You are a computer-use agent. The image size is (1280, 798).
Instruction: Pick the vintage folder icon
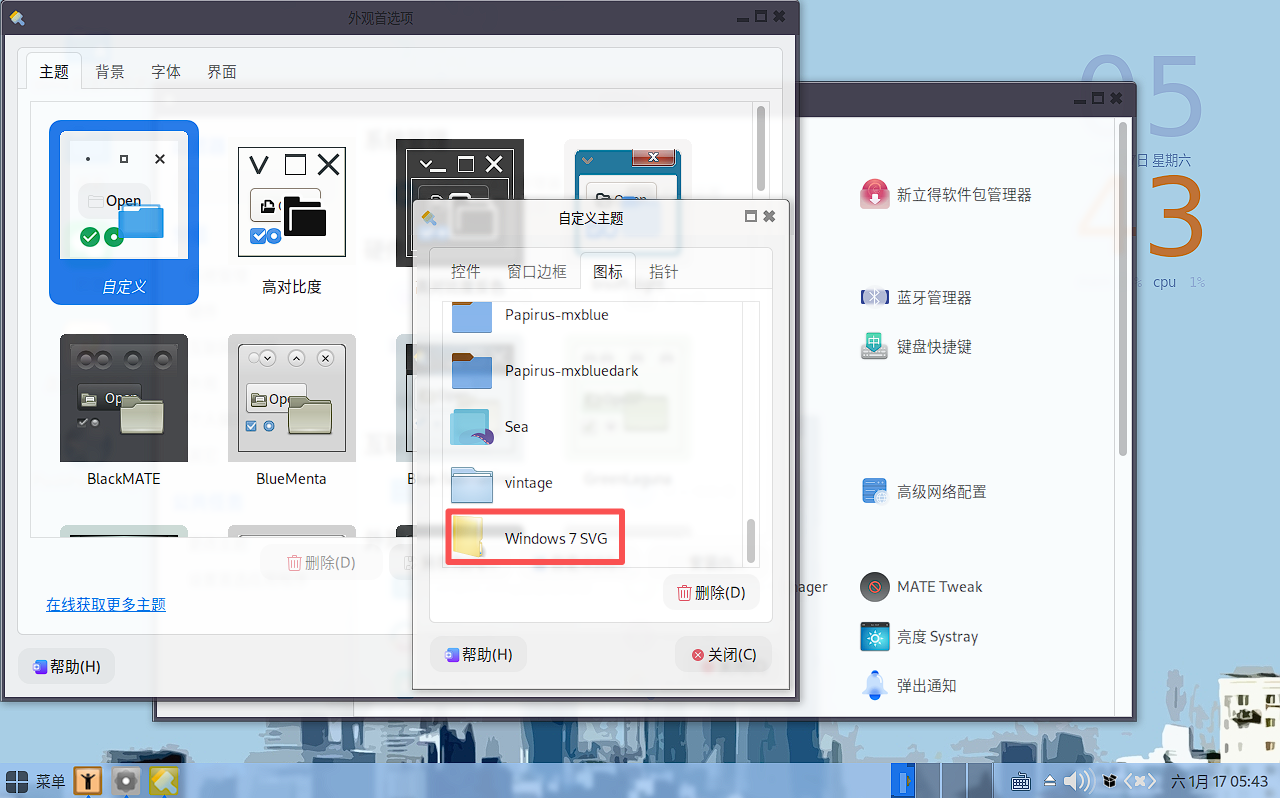point(472,483)
